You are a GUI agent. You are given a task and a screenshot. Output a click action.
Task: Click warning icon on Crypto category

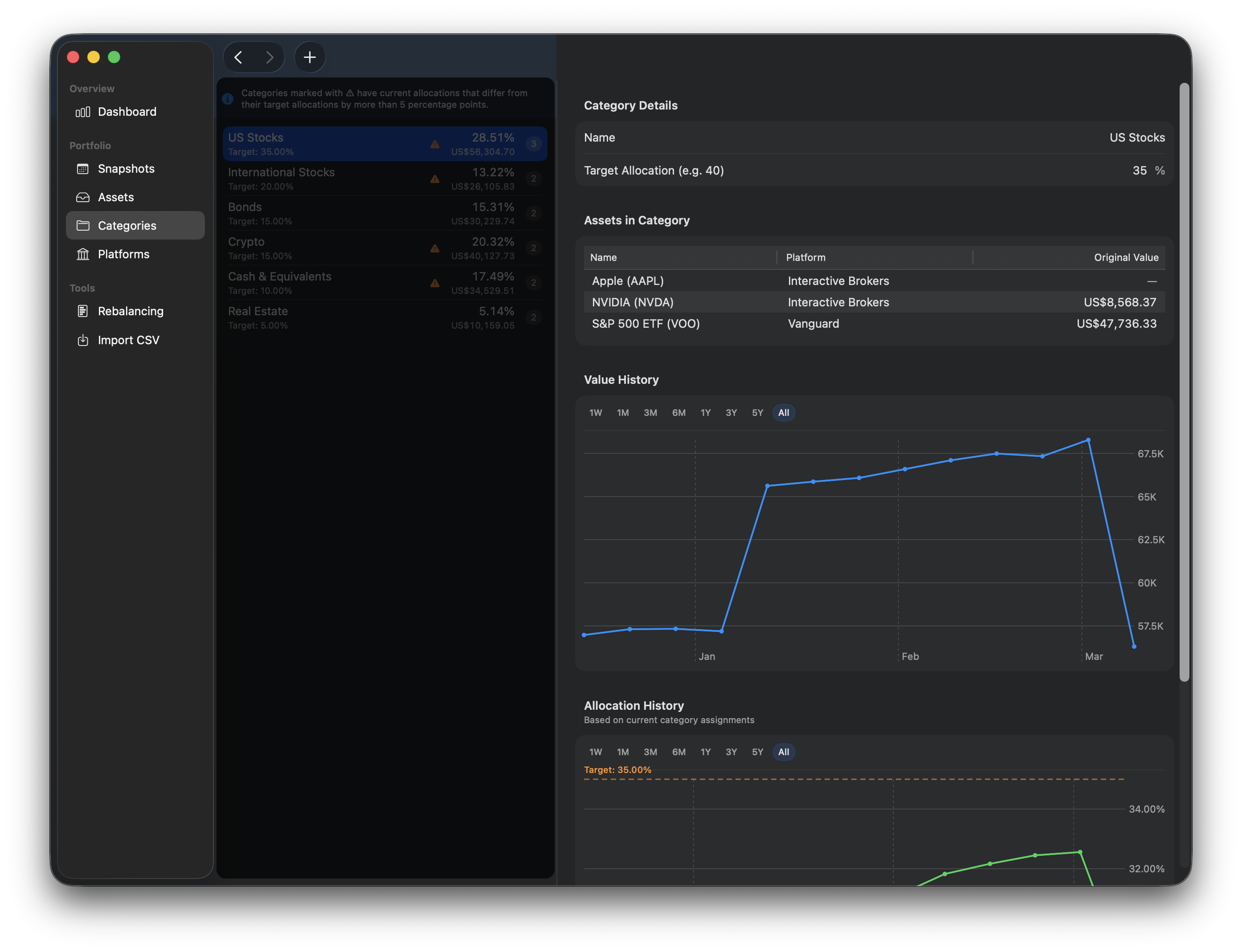pos(435,248)
